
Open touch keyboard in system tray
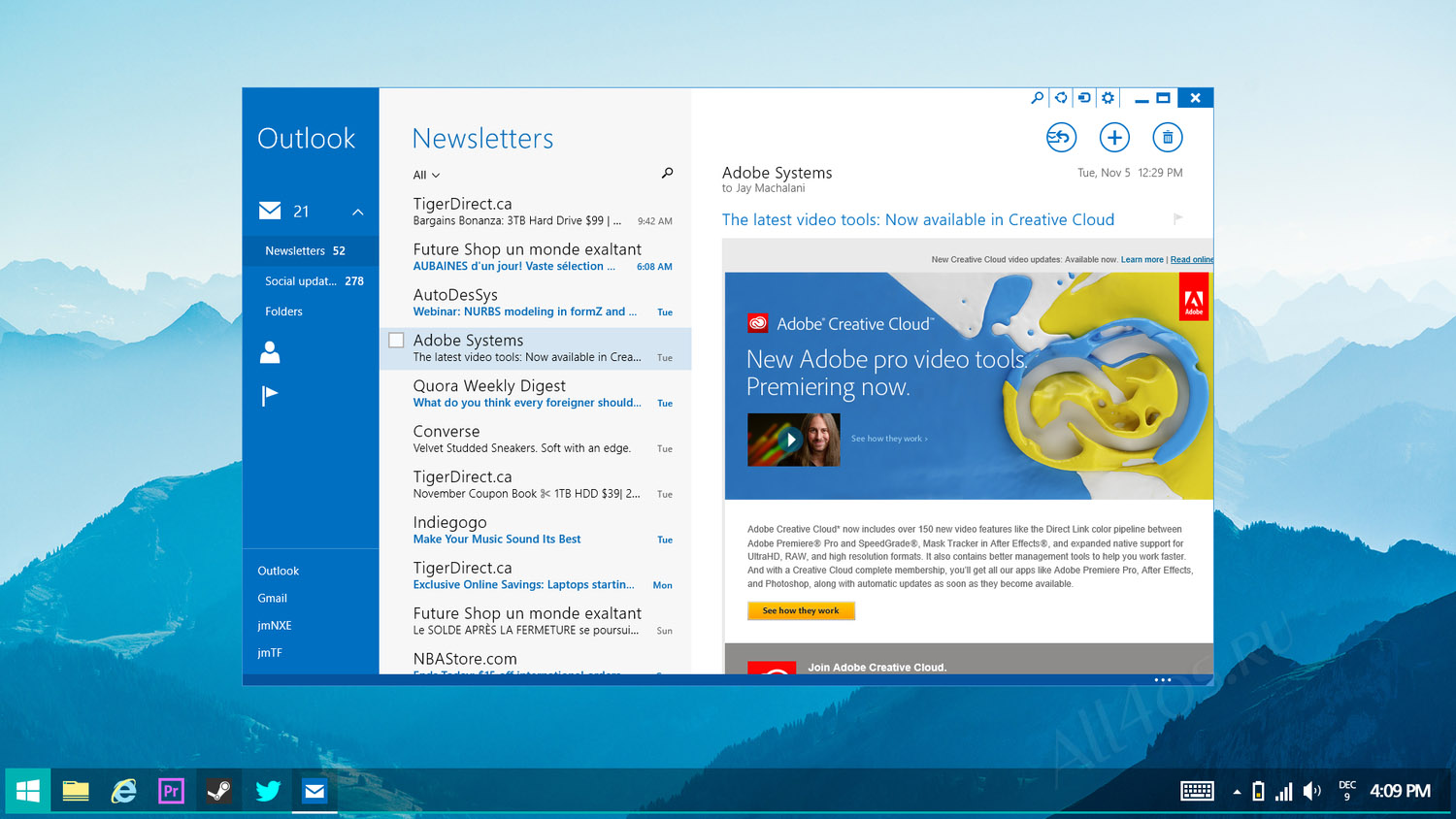point(1197,791)
